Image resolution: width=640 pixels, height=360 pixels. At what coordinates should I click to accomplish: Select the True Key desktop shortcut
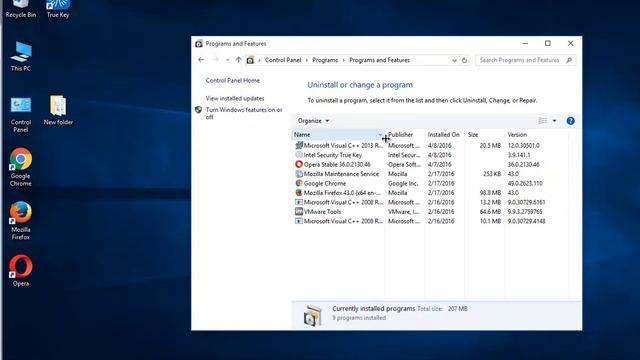click(x=58, y=9)
